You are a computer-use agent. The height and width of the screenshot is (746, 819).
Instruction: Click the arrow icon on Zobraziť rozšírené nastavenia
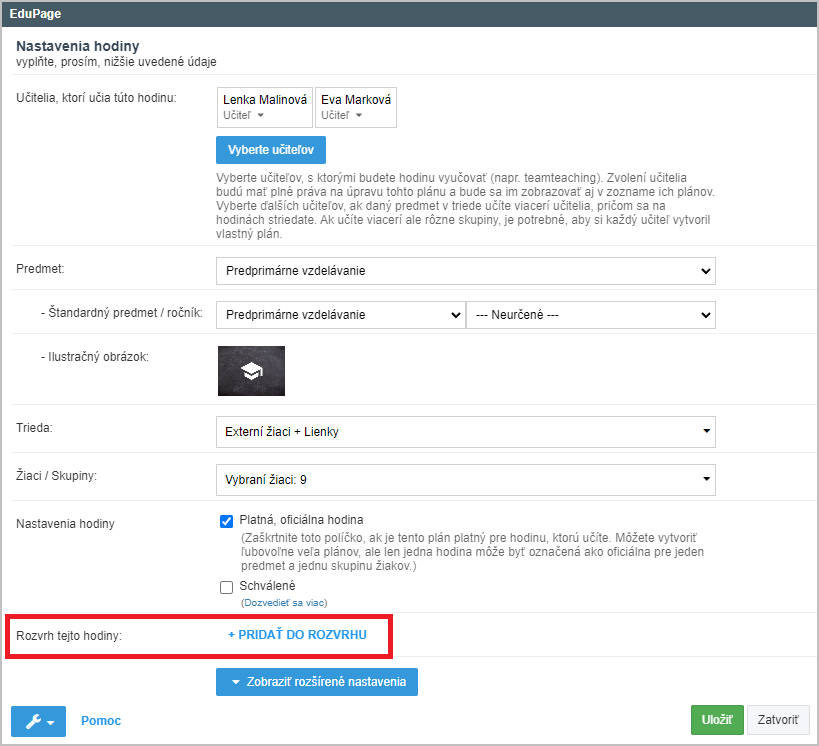(236, 682)
